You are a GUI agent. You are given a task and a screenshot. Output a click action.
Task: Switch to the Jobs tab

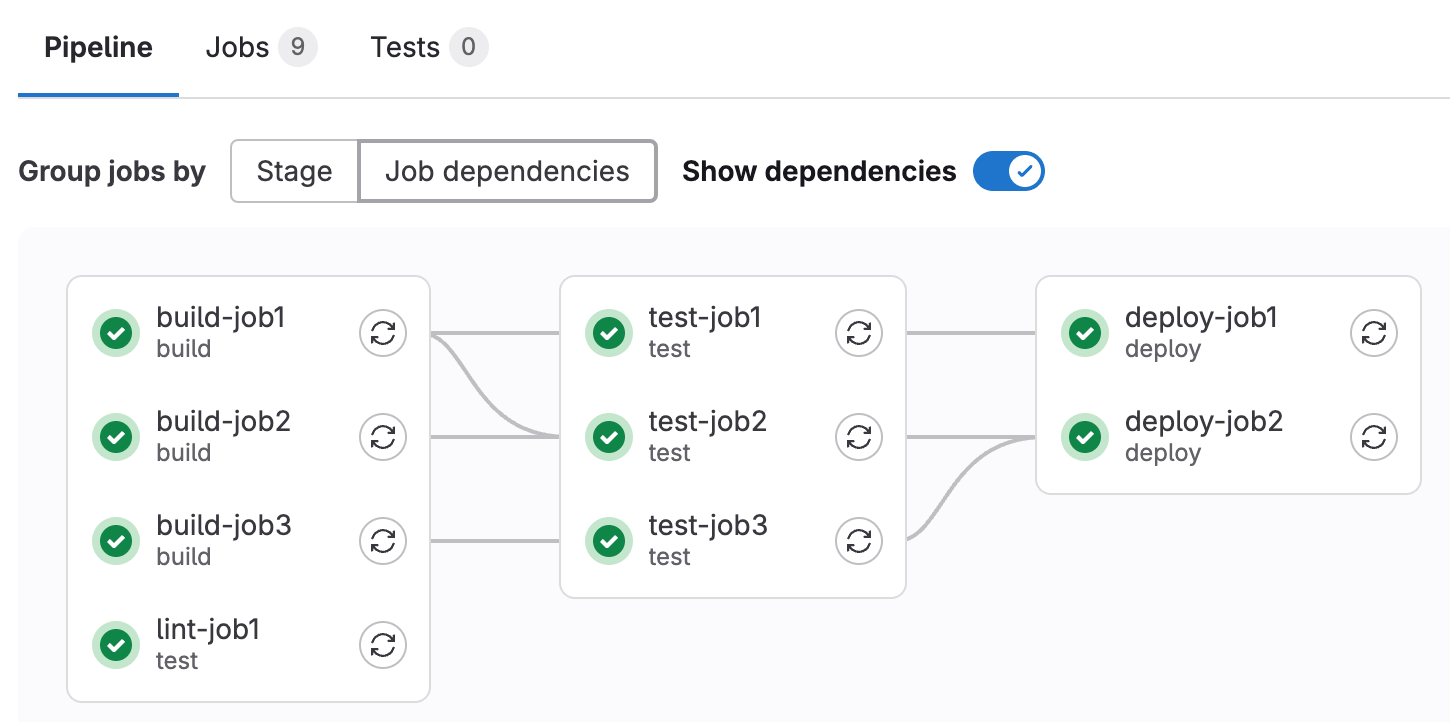[260, 48]
